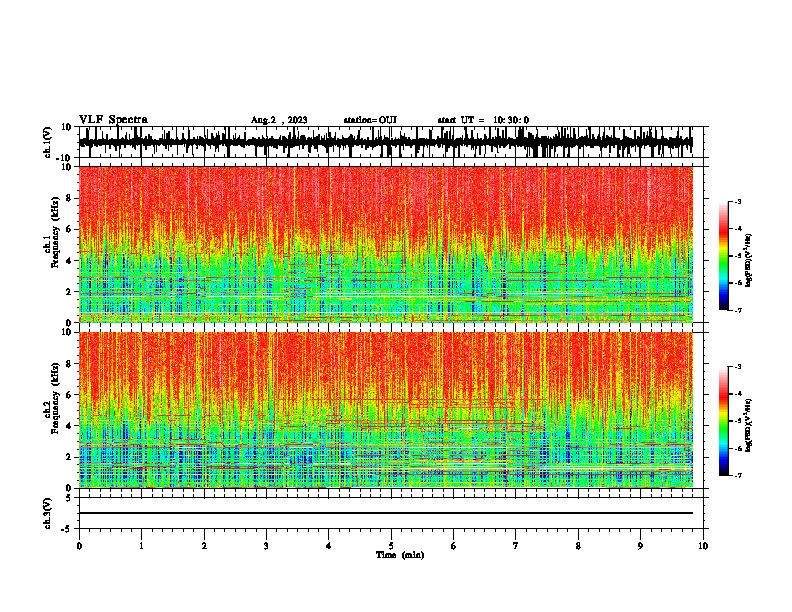Image resolution: width=792 pixels, height=612 pixels.
Task: Click the time axis tick label '2'
Action: pyautogui.click(x=204, y=546)
